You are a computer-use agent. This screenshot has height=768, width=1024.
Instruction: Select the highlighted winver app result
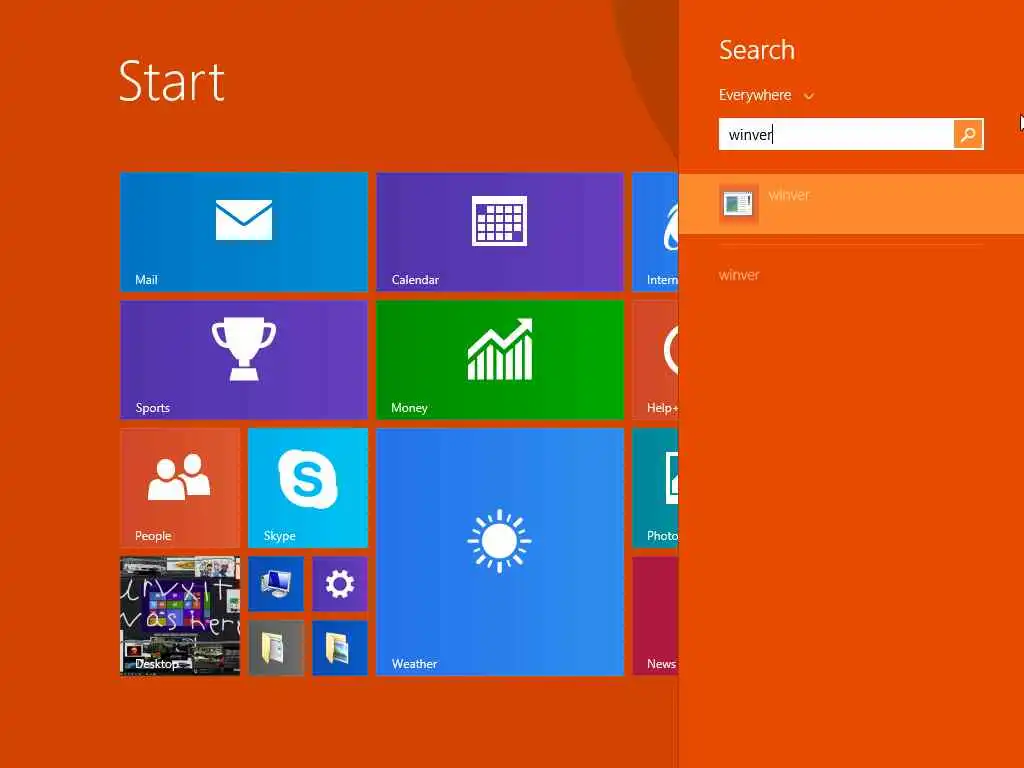point(852,204)
